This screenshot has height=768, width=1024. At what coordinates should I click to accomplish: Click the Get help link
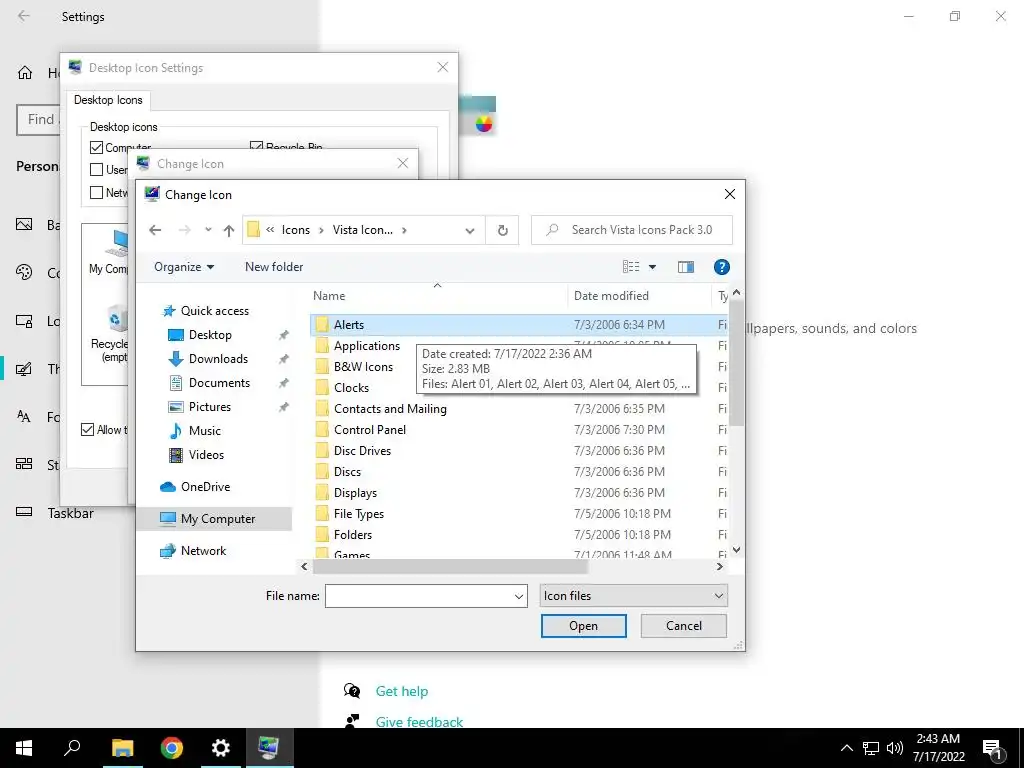402,691
